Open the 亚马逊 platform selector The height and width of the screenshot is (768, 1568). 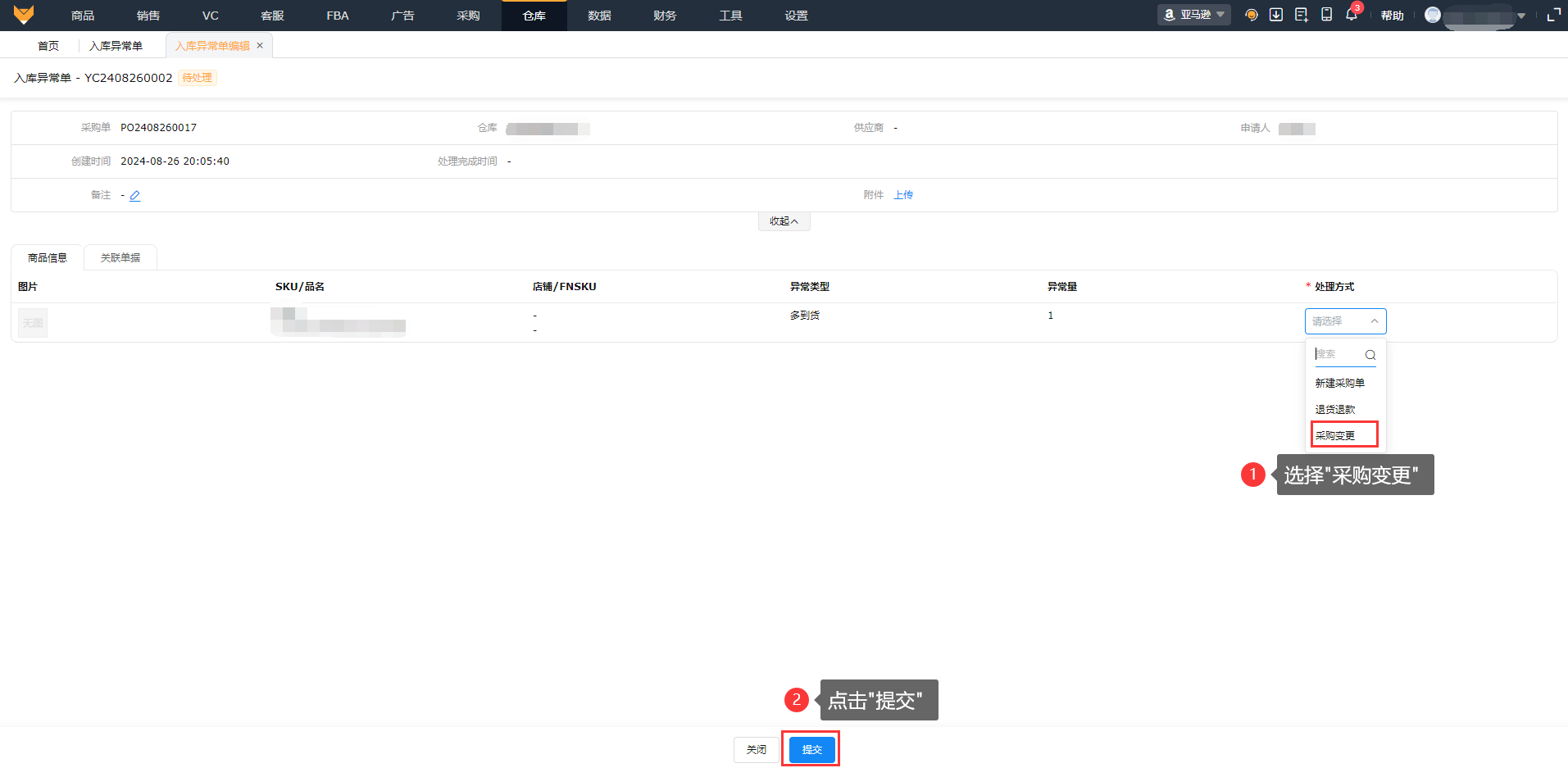tap(1194, 15)
